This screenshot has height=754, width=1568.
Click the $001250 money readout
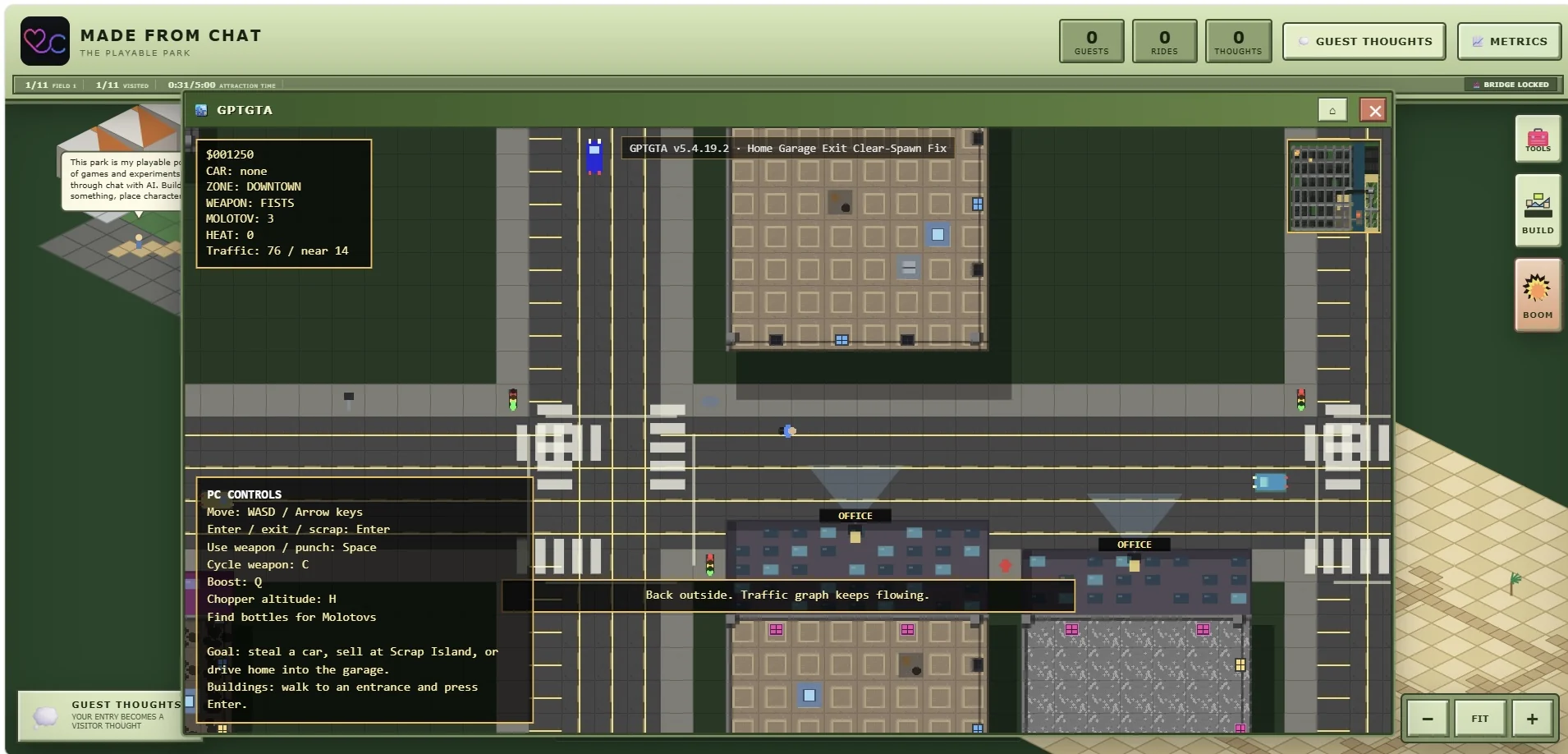(230, 154)
